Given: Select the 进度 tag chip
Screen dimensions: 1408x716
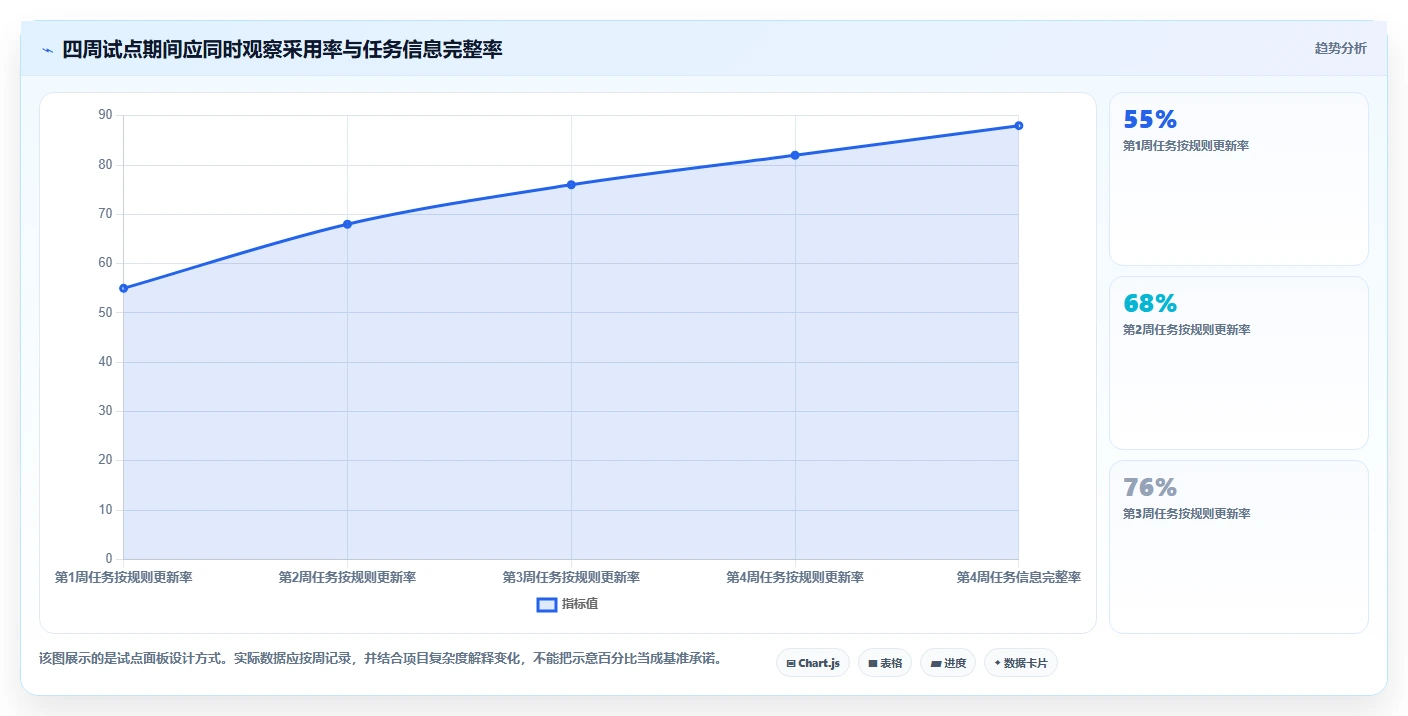Looking at the screenshot, I should point(948,663).
